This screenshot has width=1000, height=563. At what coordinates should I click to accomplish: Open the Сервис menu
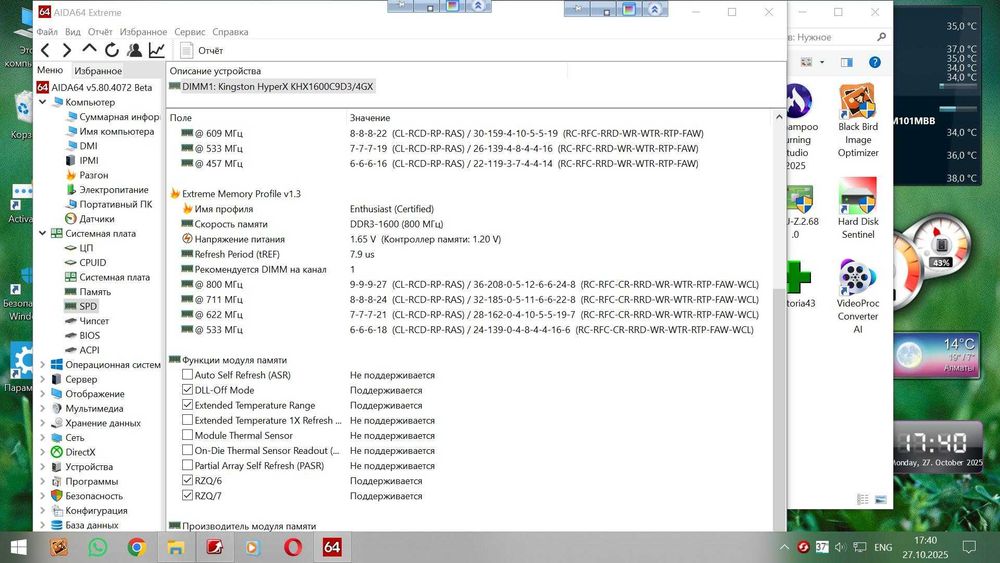pos(189,32)
